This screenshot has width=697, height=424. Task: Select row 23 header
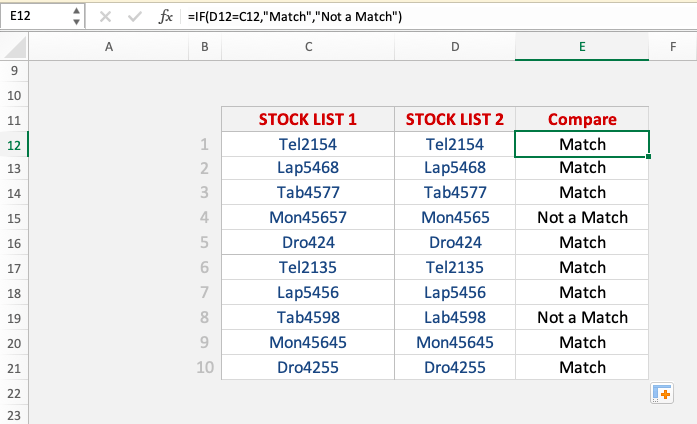(x=14, y=416)
